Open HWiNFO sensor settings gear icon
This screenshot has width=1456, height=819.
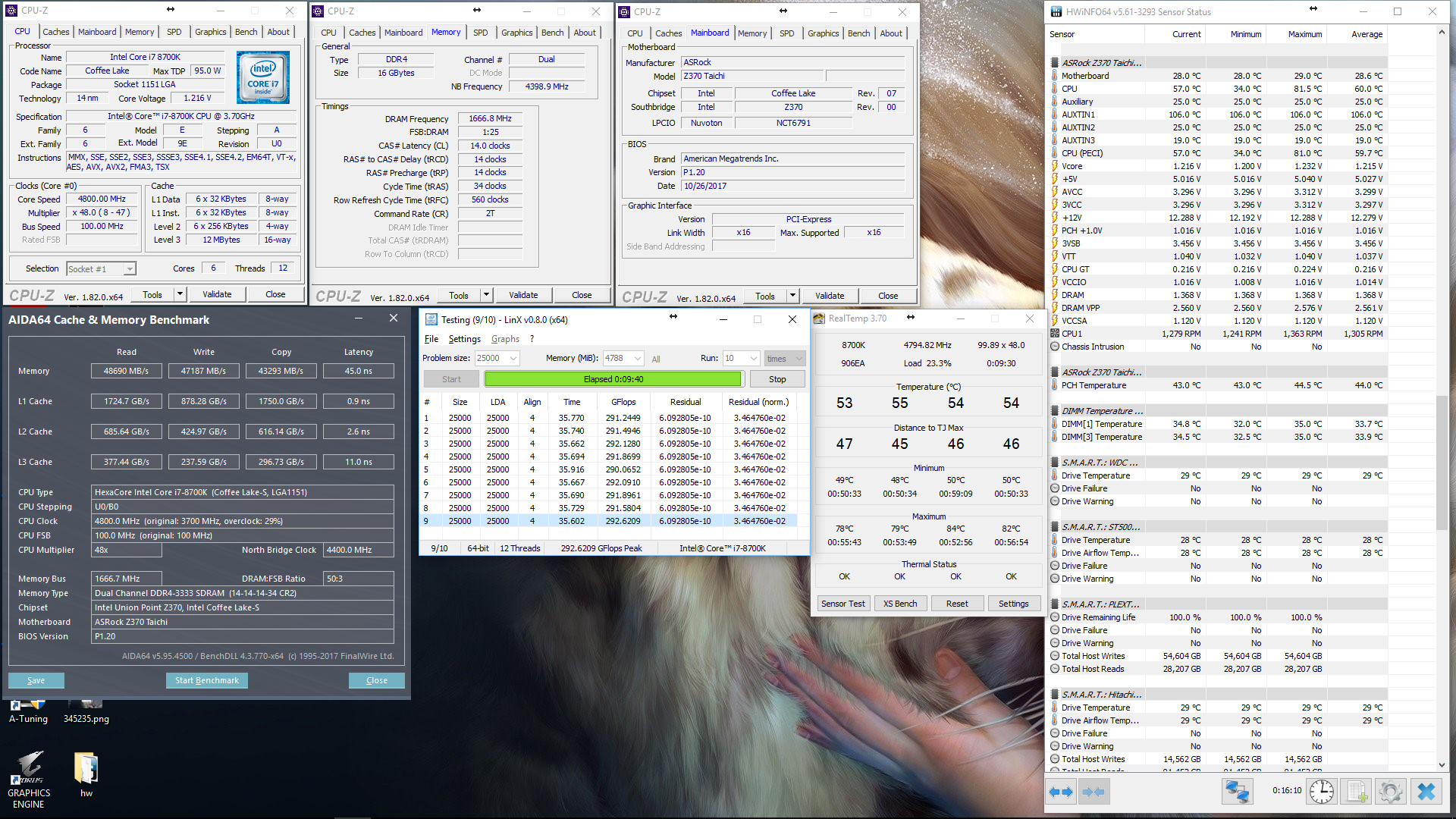1391,792
